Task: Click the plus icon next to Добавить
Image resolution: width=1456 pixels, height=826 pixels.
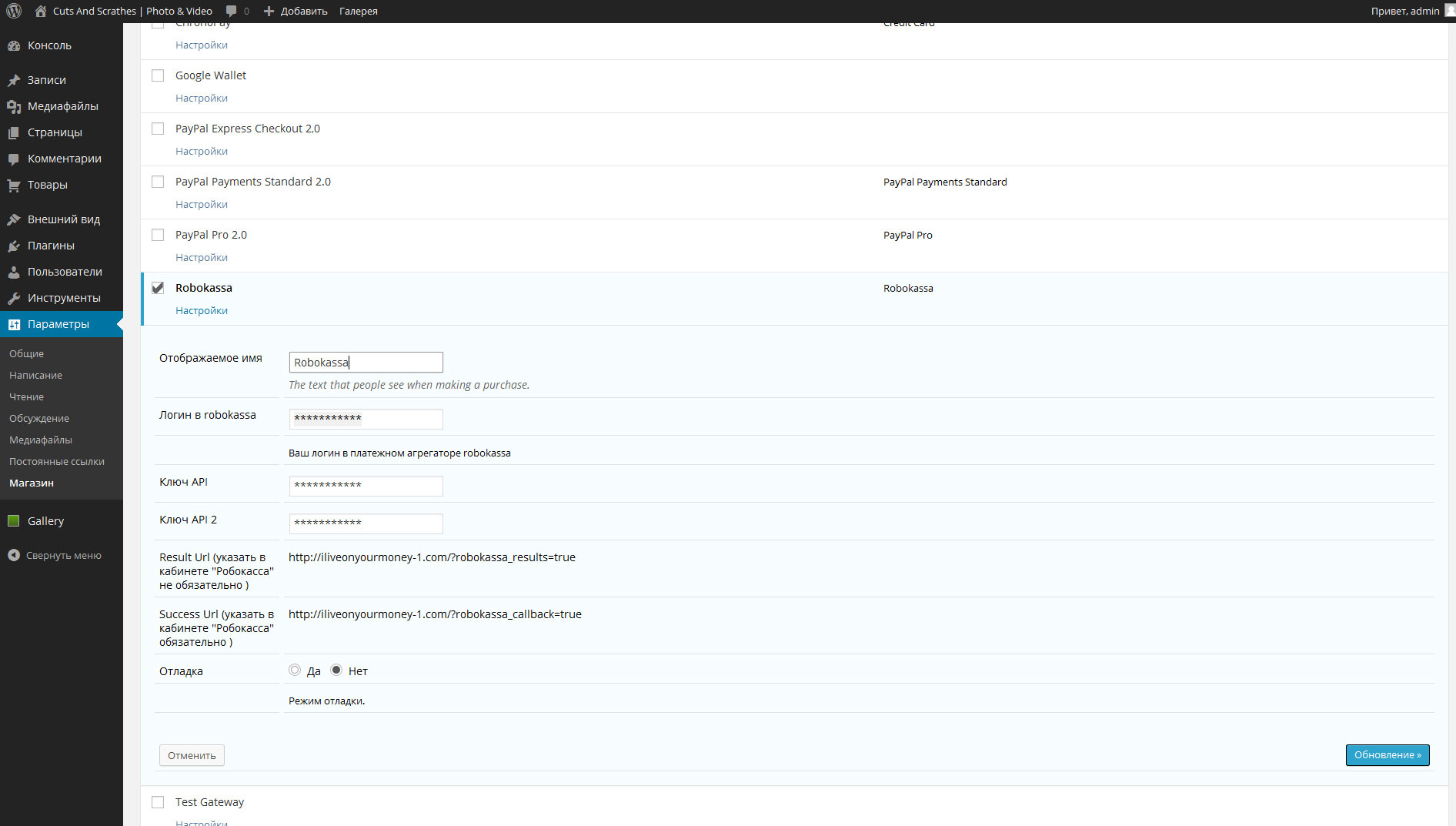Action: click(x=269, y=11)
